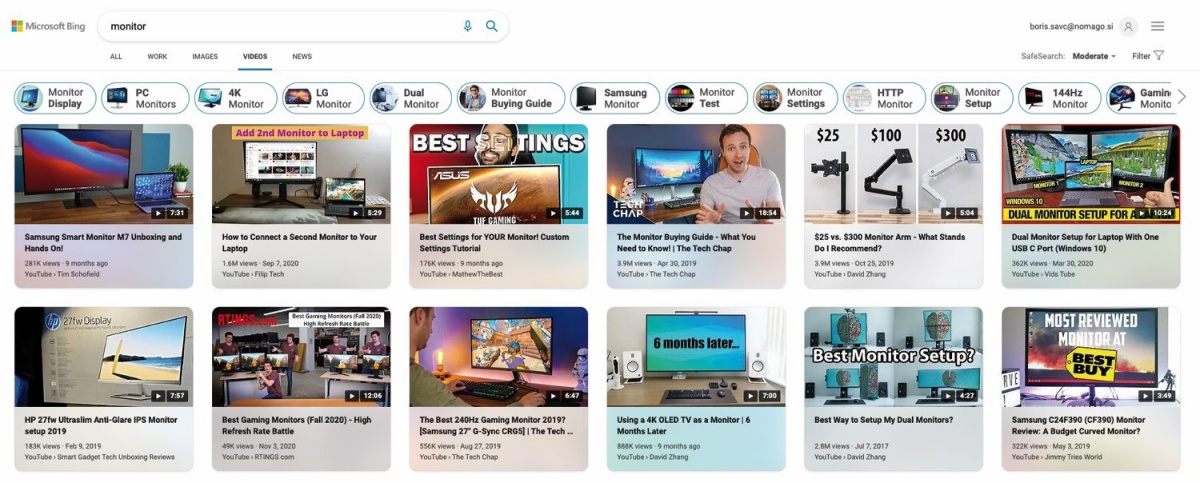Open the SafeSearch Moderate dropdown

pos(1094,56)
